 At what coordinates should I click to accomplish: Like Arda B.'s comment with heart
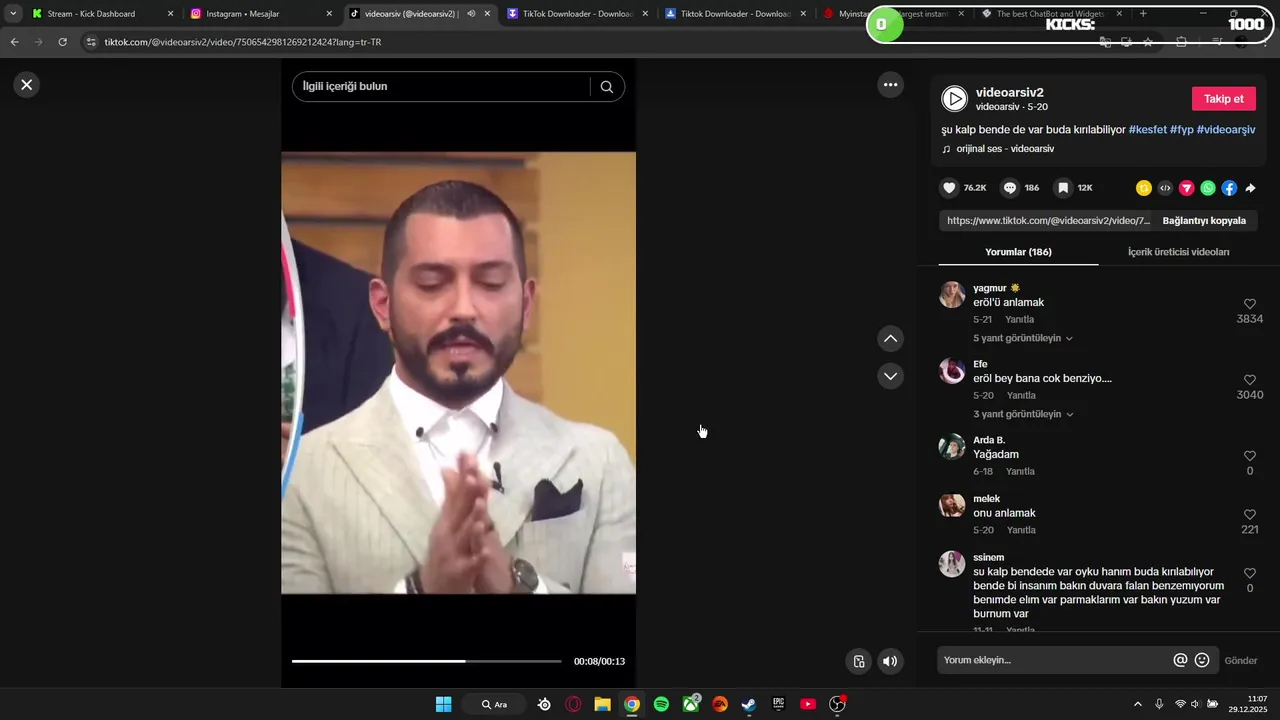[x=1250, y=456]
